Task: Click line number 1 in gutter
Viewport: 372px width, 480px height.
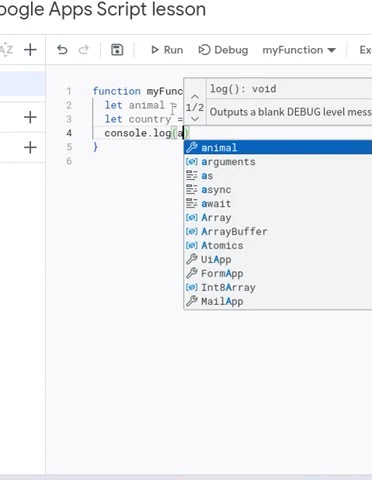Action: tap(69, 91)
